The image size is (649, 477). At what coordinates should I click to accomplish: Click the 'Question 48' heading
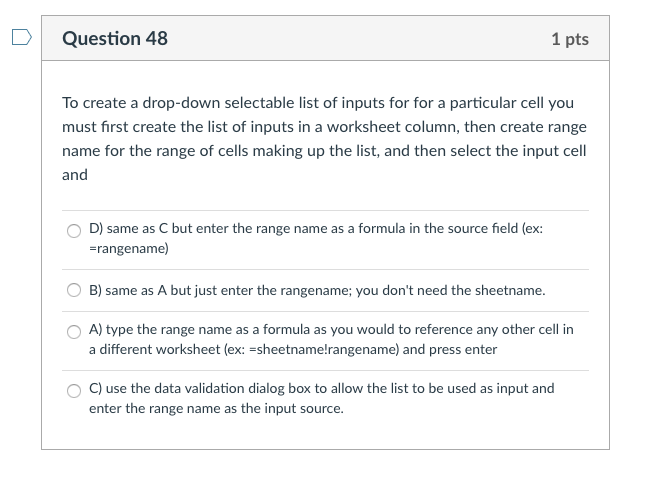point(115,39)
